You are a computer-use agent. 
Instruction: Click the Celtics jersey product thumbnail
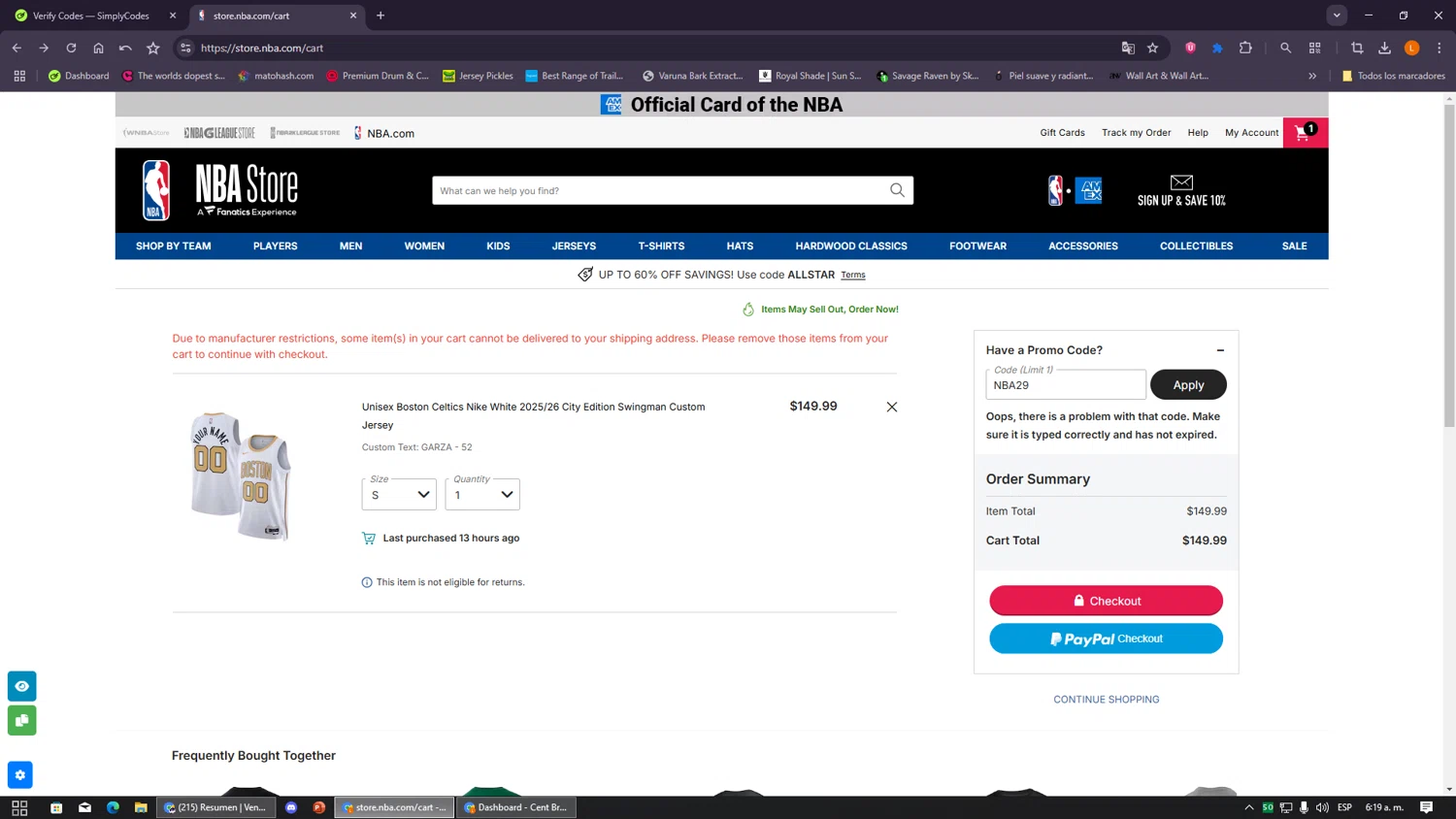pyautogui.click(x=241, y=475)
